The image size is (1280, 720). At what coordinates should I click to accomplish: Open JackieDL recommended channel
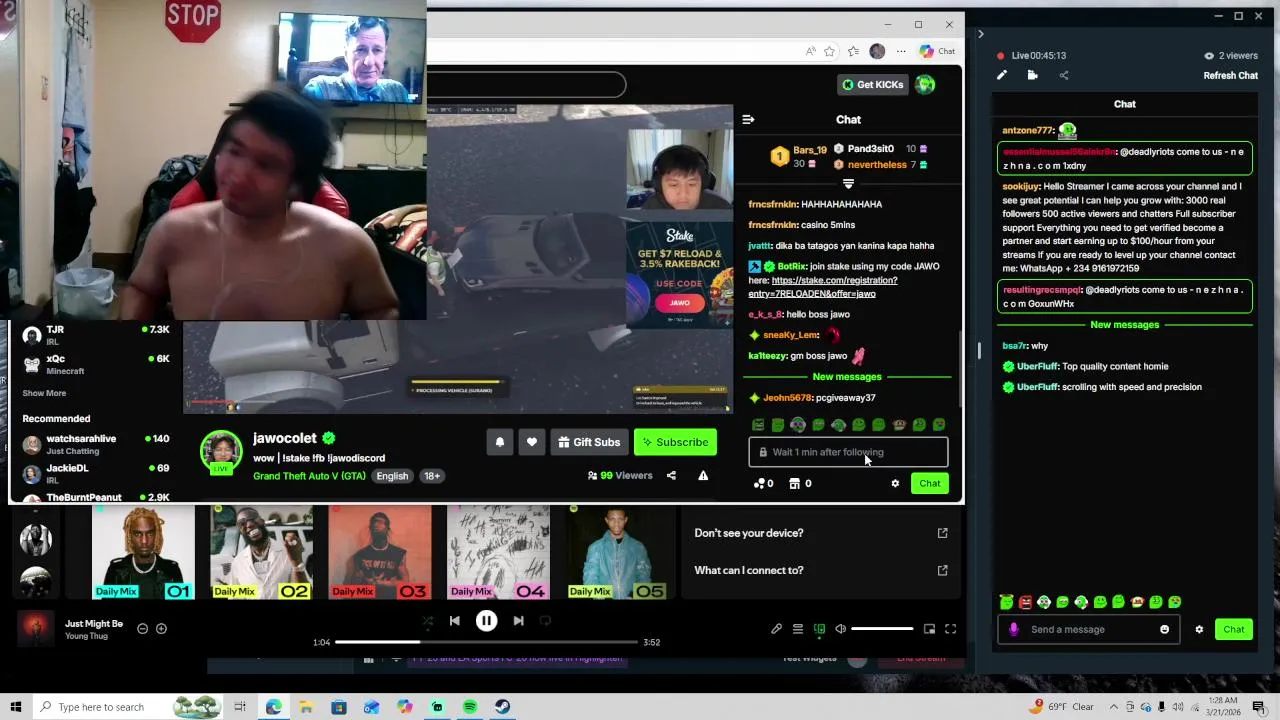(x=96, y=473)
